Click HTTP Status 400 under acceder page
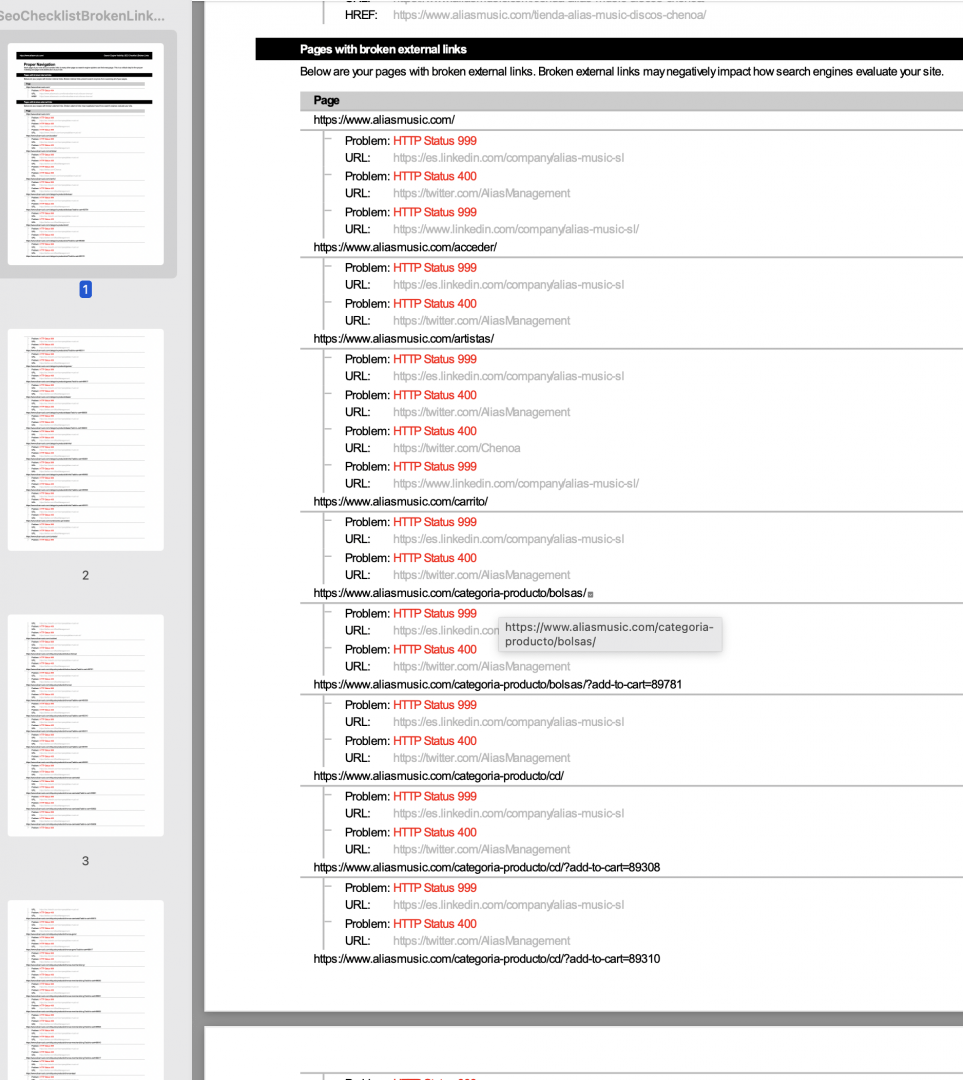Viewport: 963px width, 1080px height. pos(435,304)
